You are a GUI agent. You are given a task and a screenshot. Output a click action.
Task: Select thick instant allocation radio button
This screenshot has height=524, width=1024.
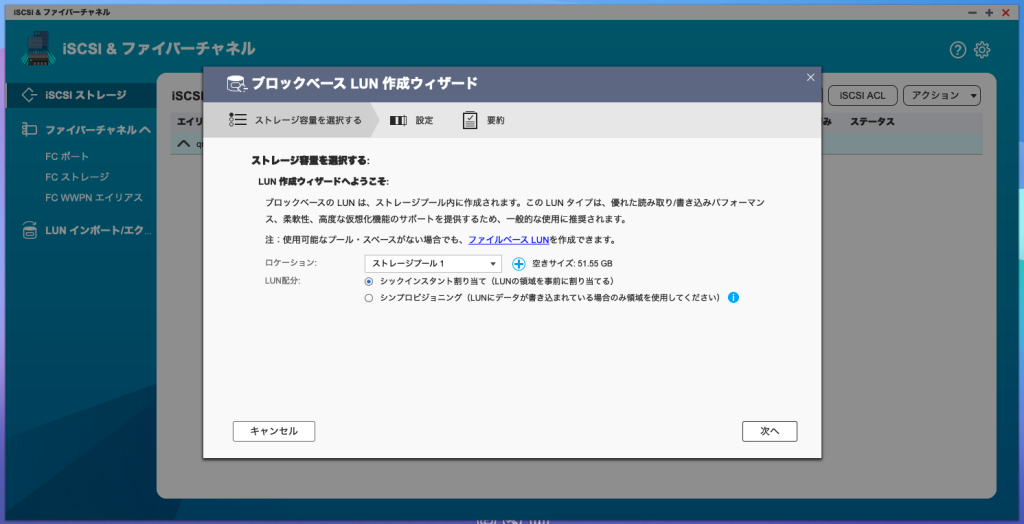[369, 282]
